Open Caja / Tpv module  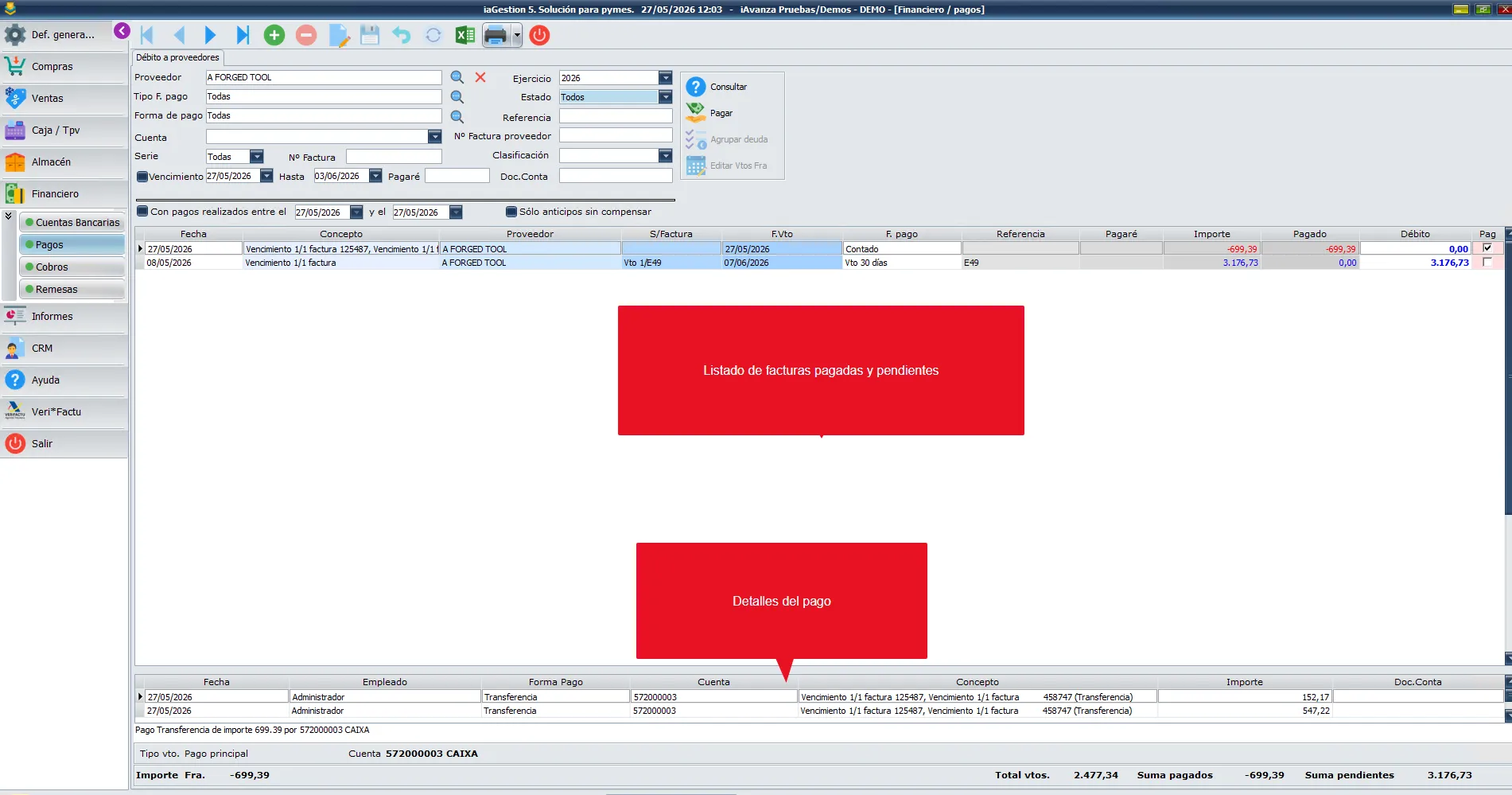64,131
